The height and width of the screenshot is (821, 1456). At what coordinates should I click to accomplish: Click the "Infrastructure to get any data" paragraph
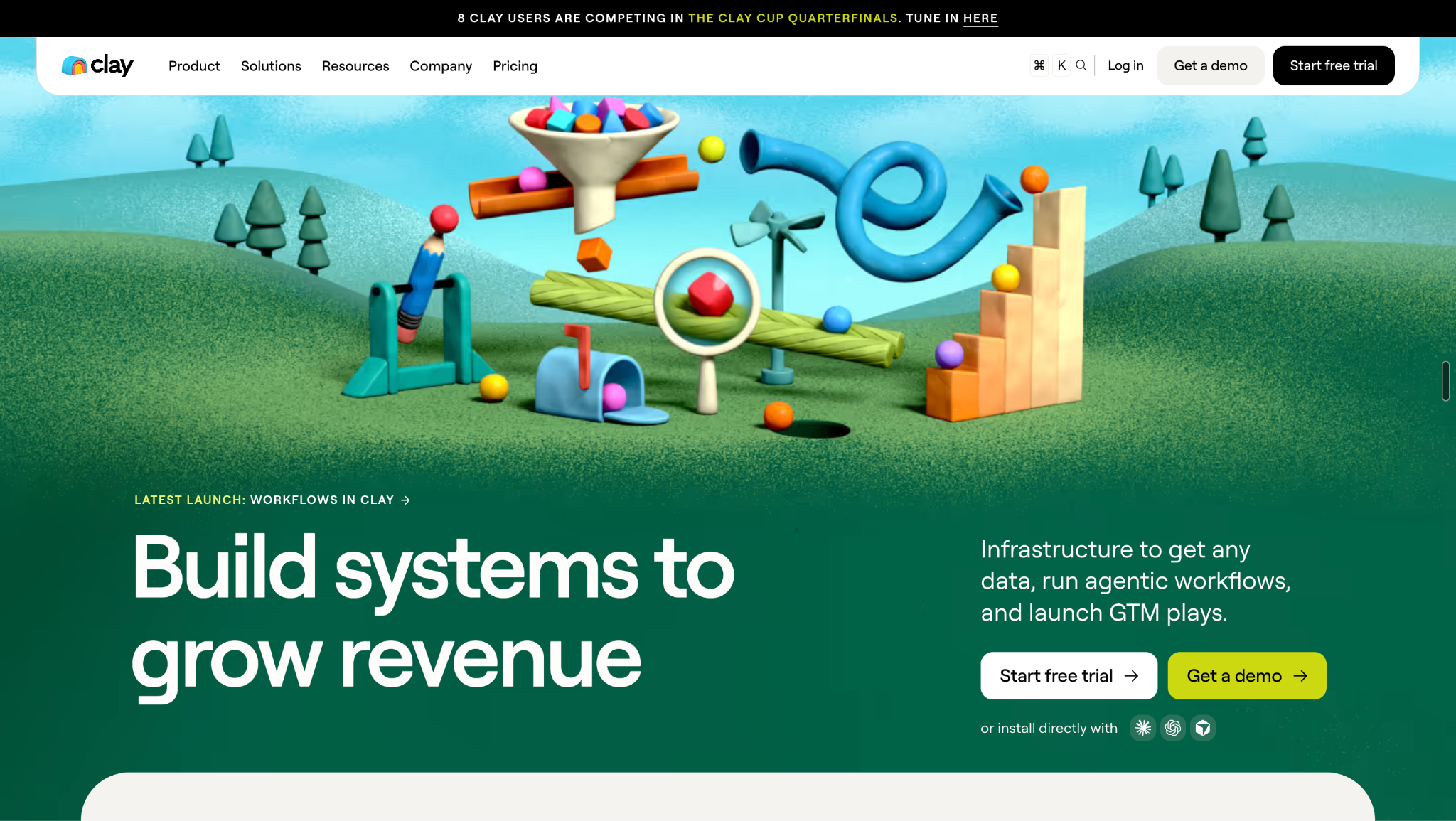pyautogui.click(x=1135, y=581)
